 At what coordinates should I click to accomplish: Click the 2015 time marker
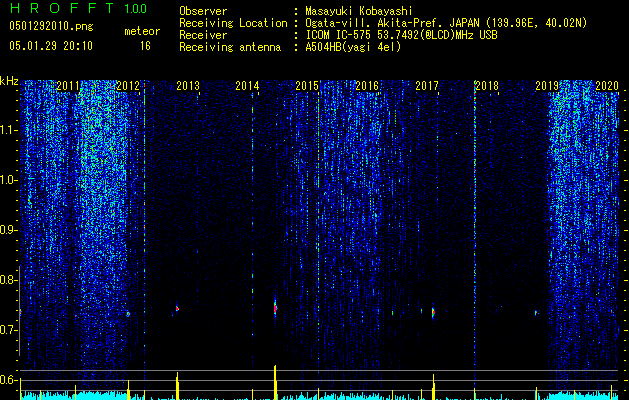coord(307,86)
